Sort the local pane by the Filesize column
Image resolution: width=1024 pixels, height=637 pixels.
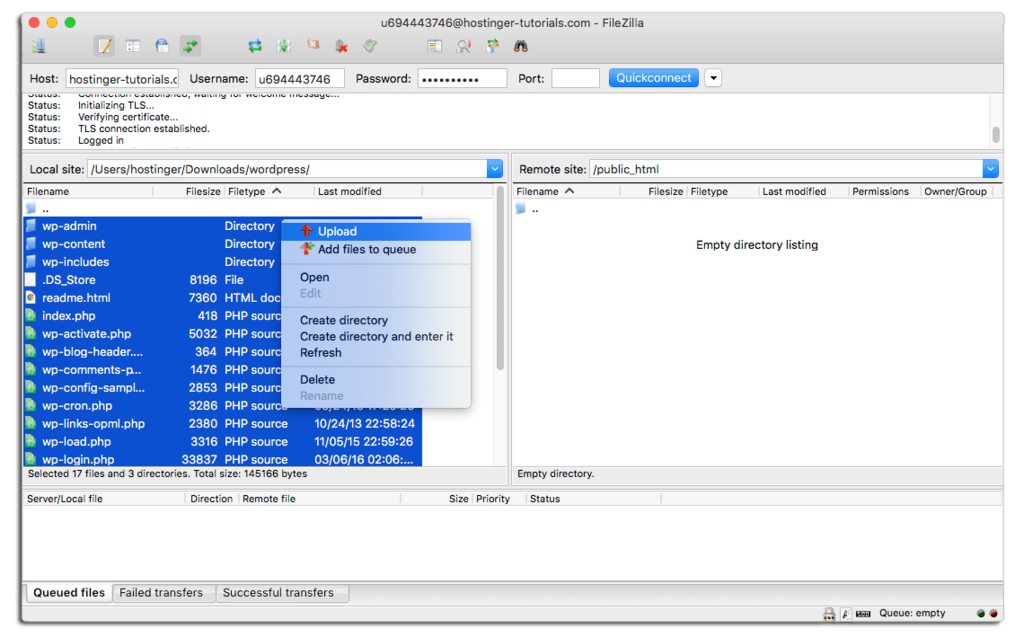pyautogui.click(x=202, y=191)
